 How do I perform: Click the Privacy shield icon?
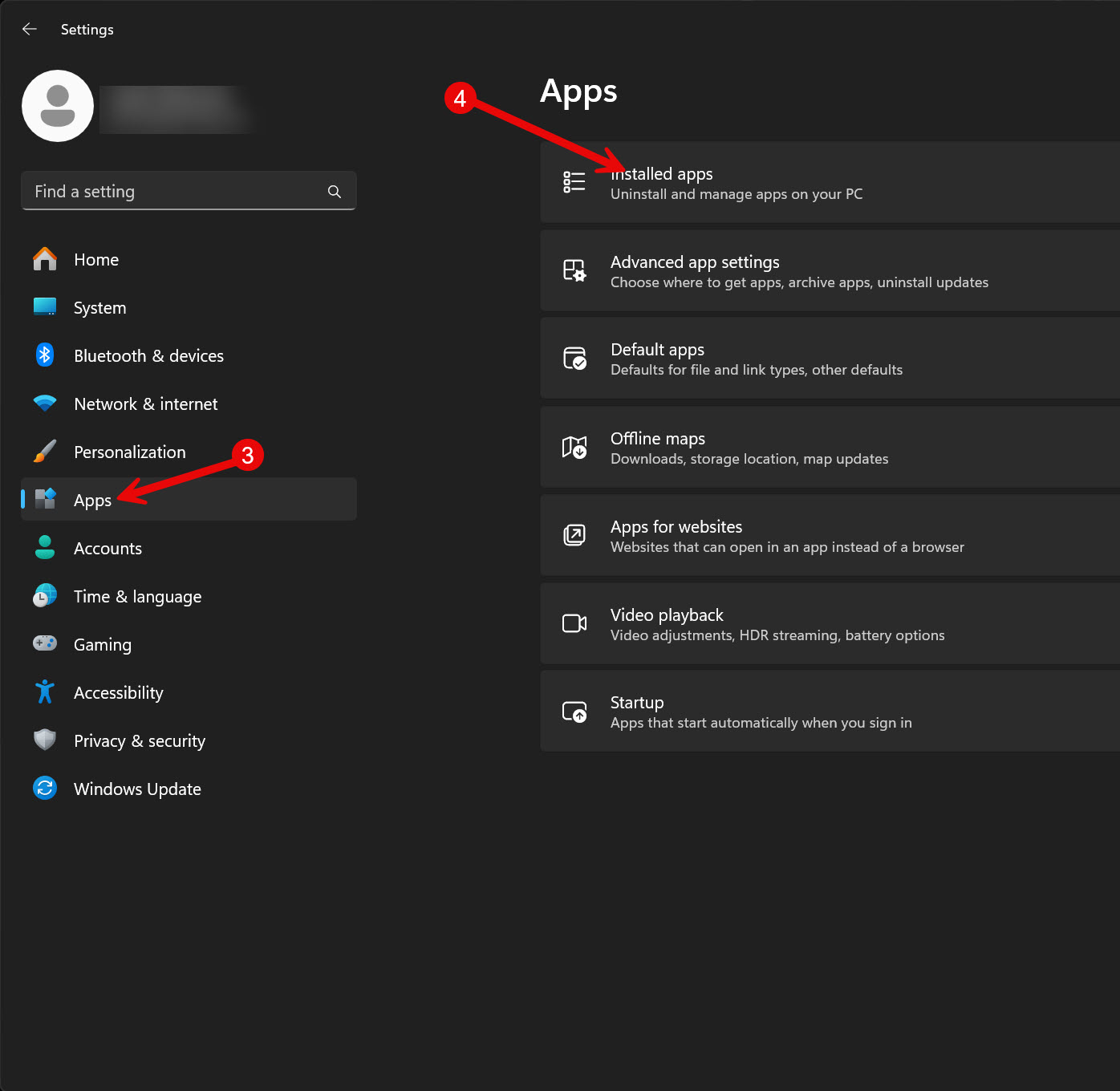point(45,740)
